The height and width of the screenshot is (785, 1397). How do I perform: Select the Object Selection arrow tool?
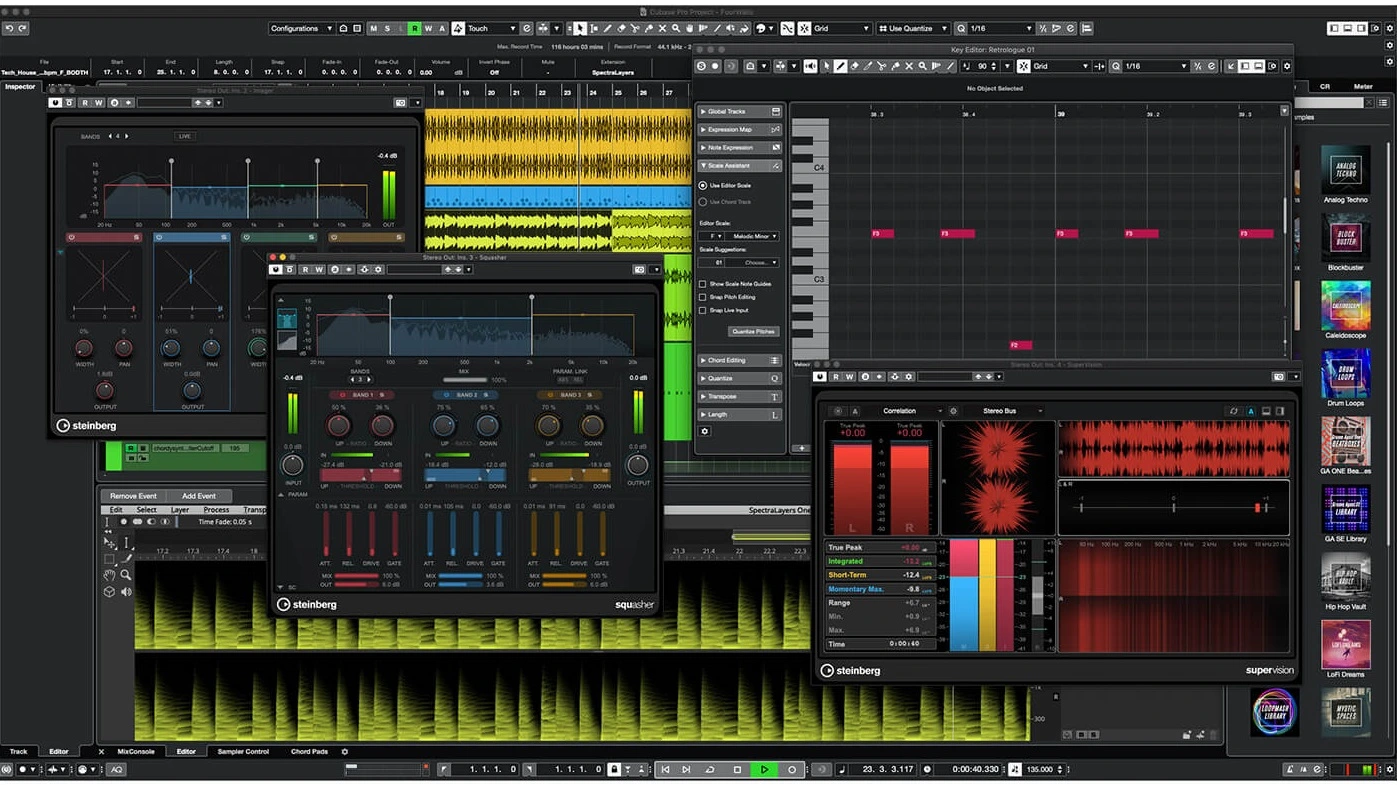(580, 29)
